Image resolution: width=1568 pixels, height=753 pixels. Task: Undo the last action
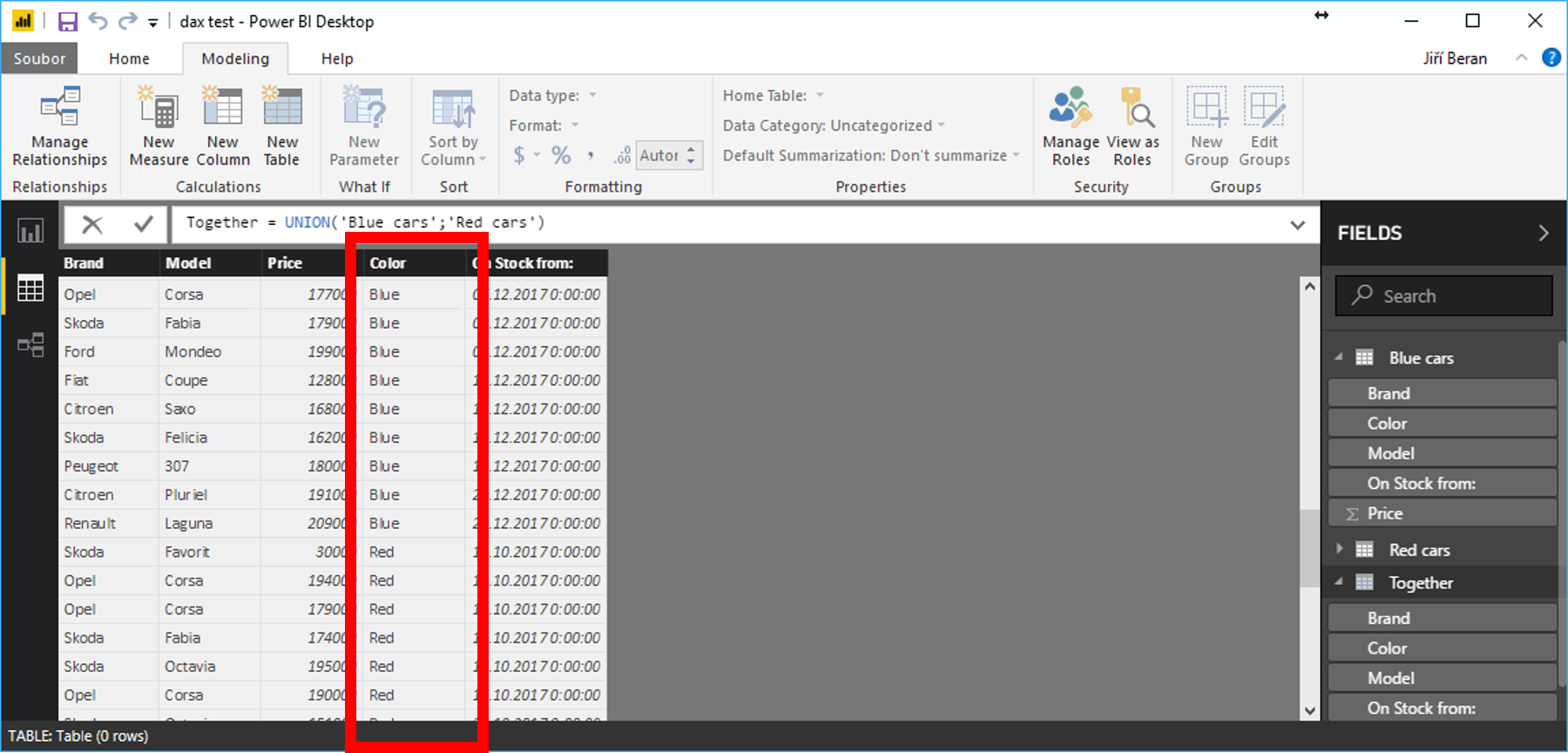(98, 21)
